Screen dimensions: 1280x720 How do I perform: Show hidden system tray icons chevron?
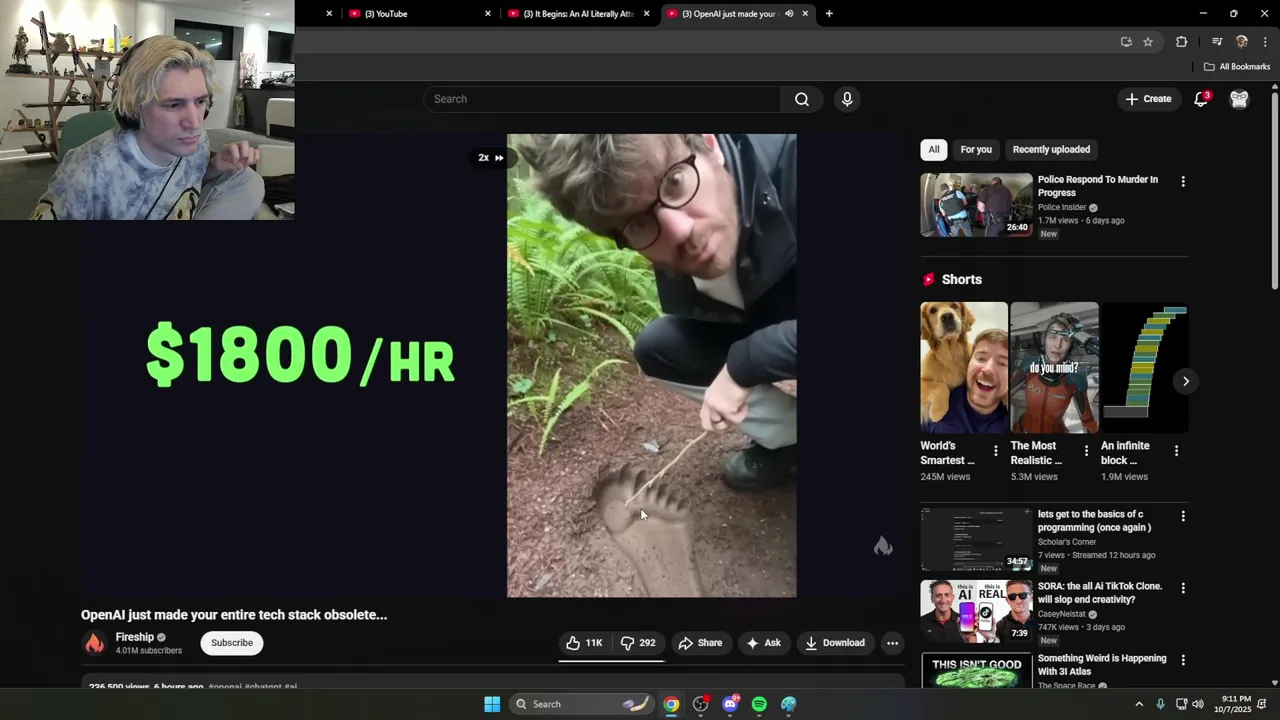click(1139, 704)
